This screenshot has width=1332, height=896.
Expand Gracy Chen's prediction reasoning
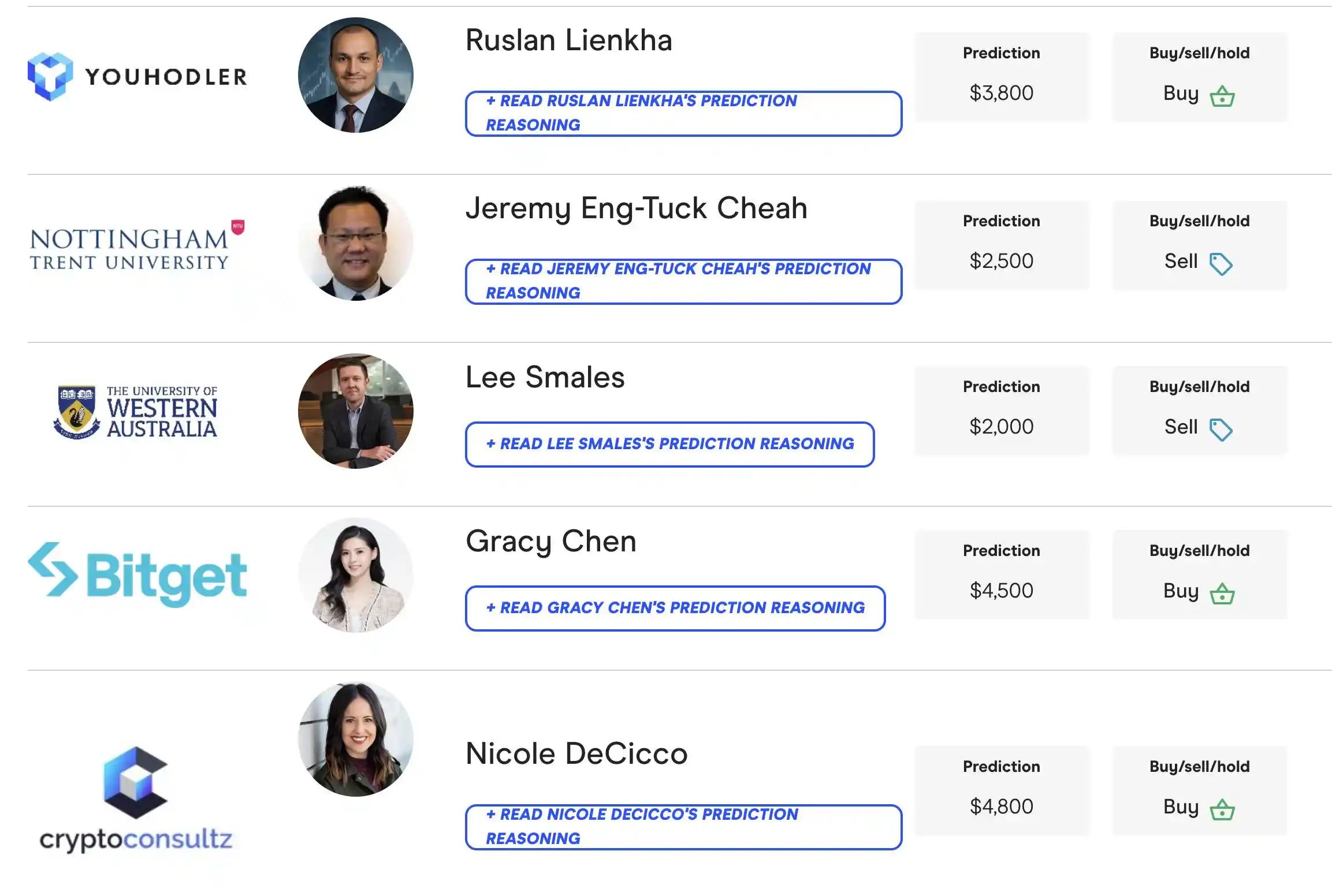tap(675, 608)
